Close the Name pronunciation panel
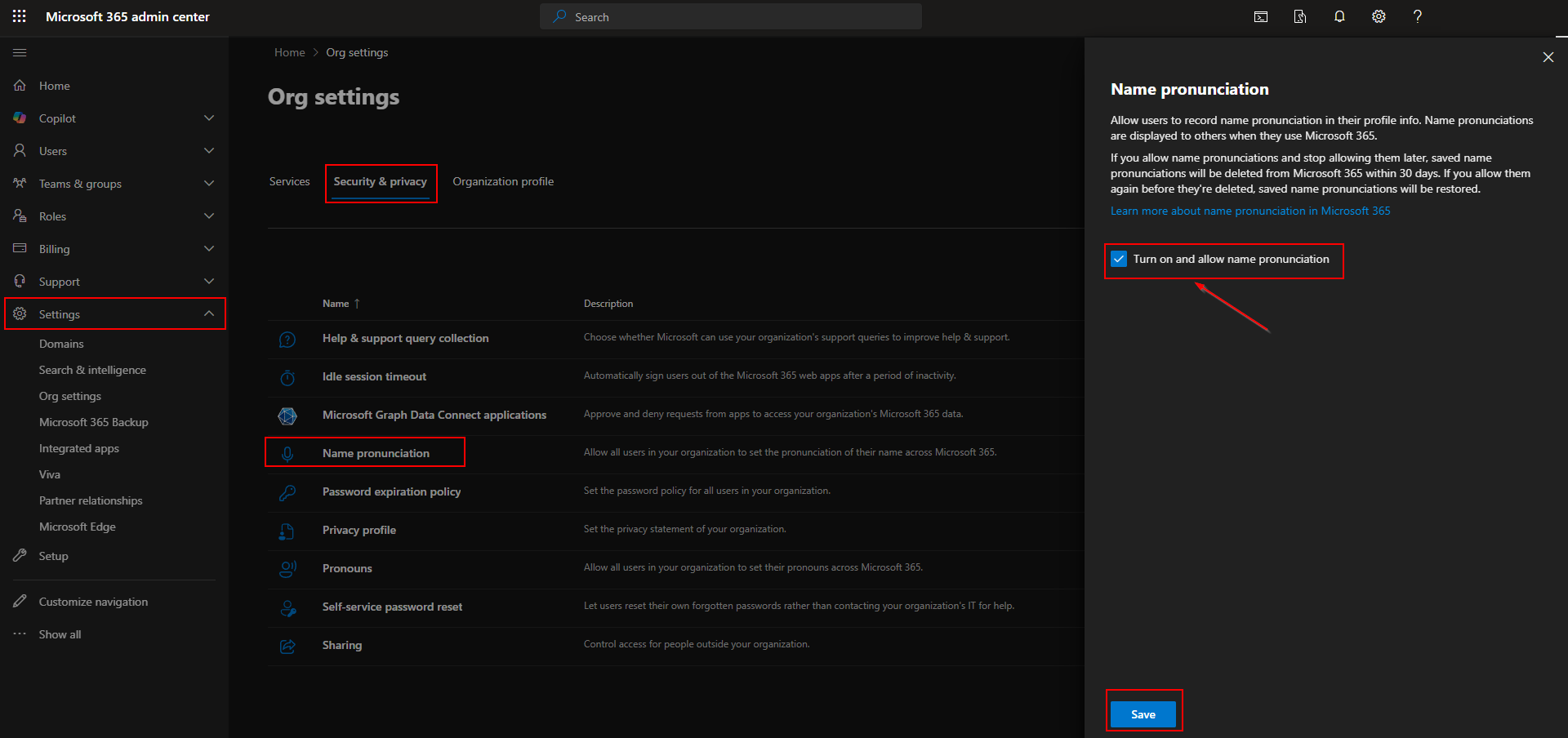1568x738 pixels. [1548, 57]
